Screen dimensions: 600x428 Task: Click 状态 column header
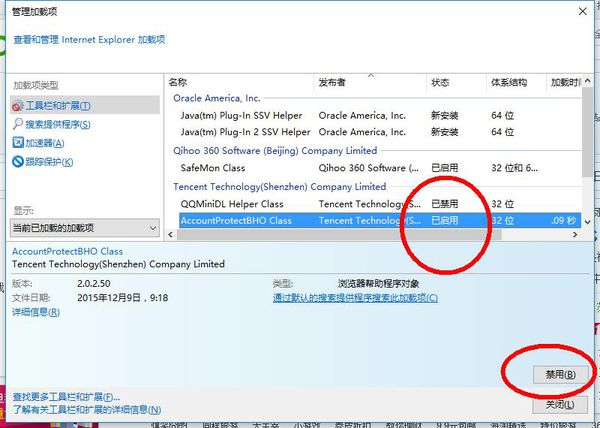point(440,81)
